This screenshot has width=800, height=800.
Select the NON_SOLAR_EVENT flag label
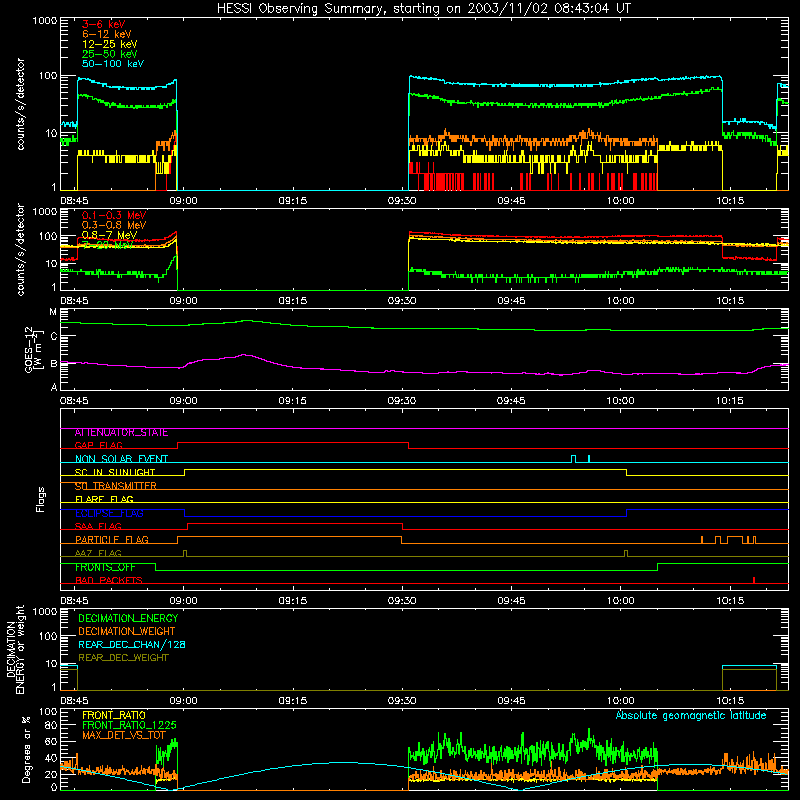[x=121, y=459]
